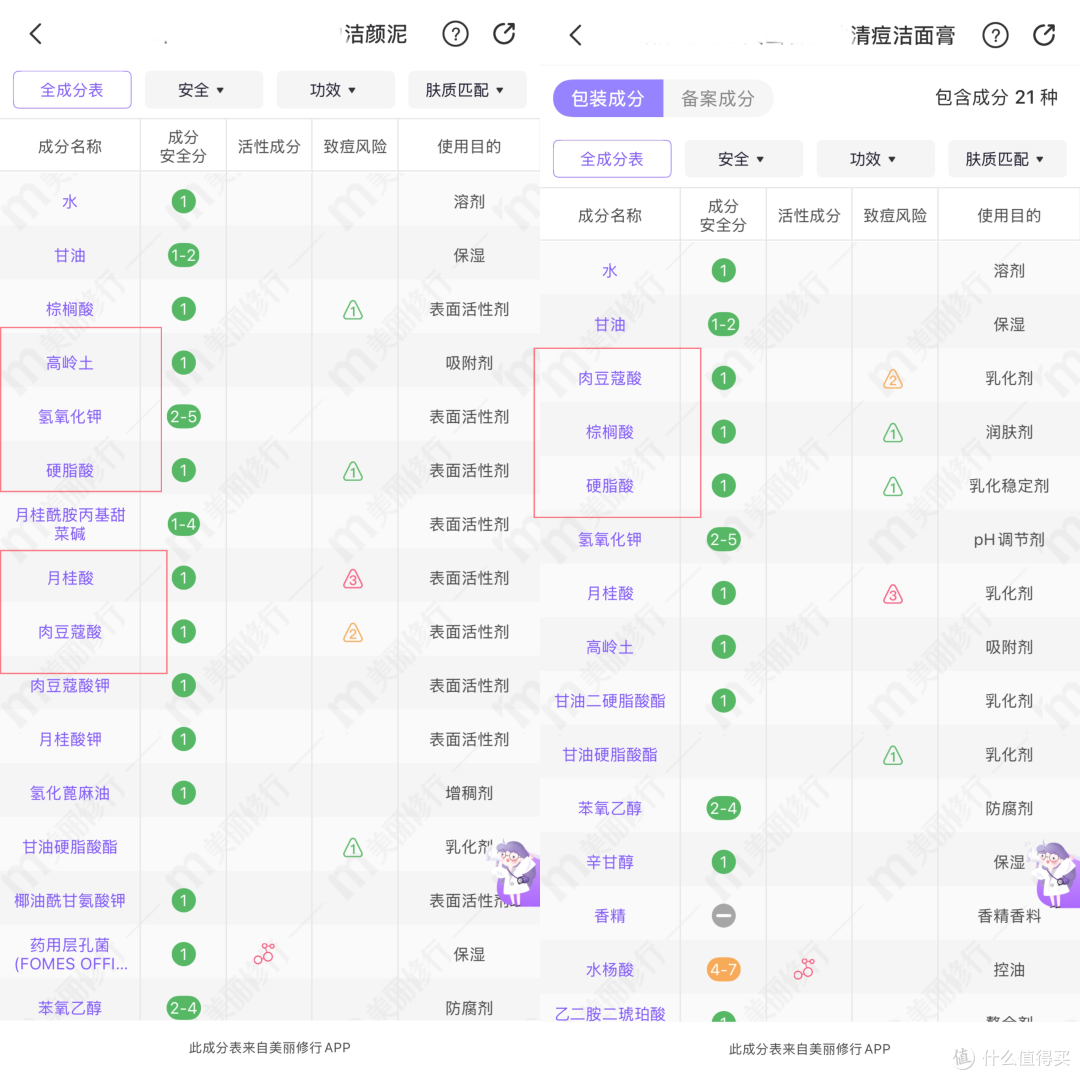Tap active ingredient icon for 水杨酸

click(804, 969)
